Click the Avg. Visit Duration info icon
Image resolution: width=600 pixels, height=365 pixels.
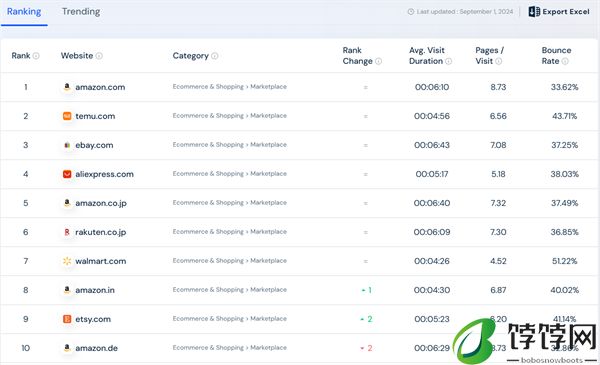(x=448, y=61)
